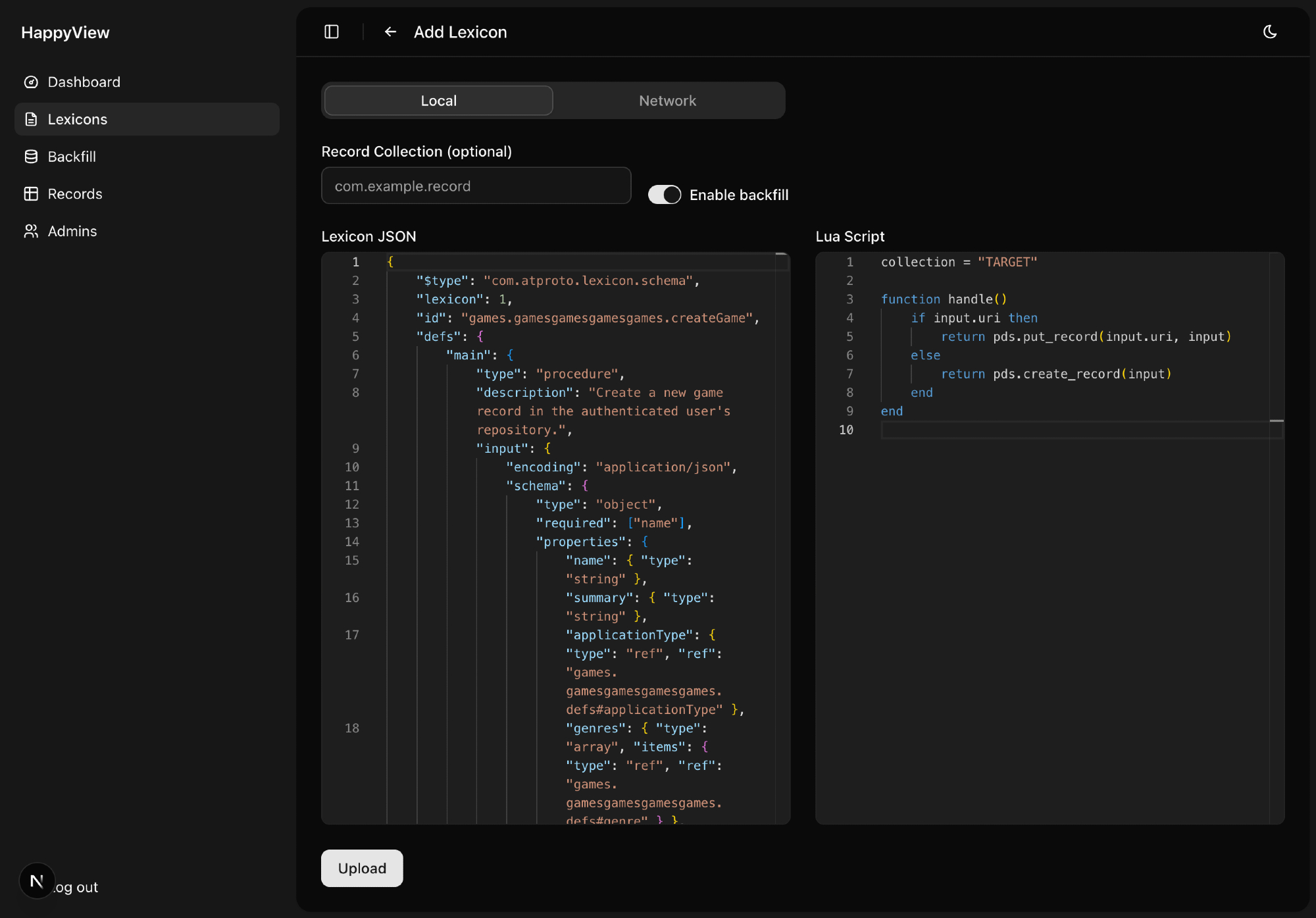The image size is (1316, 918).
Task: Click the Dashboard gauge icon
Action: point(31,82)
